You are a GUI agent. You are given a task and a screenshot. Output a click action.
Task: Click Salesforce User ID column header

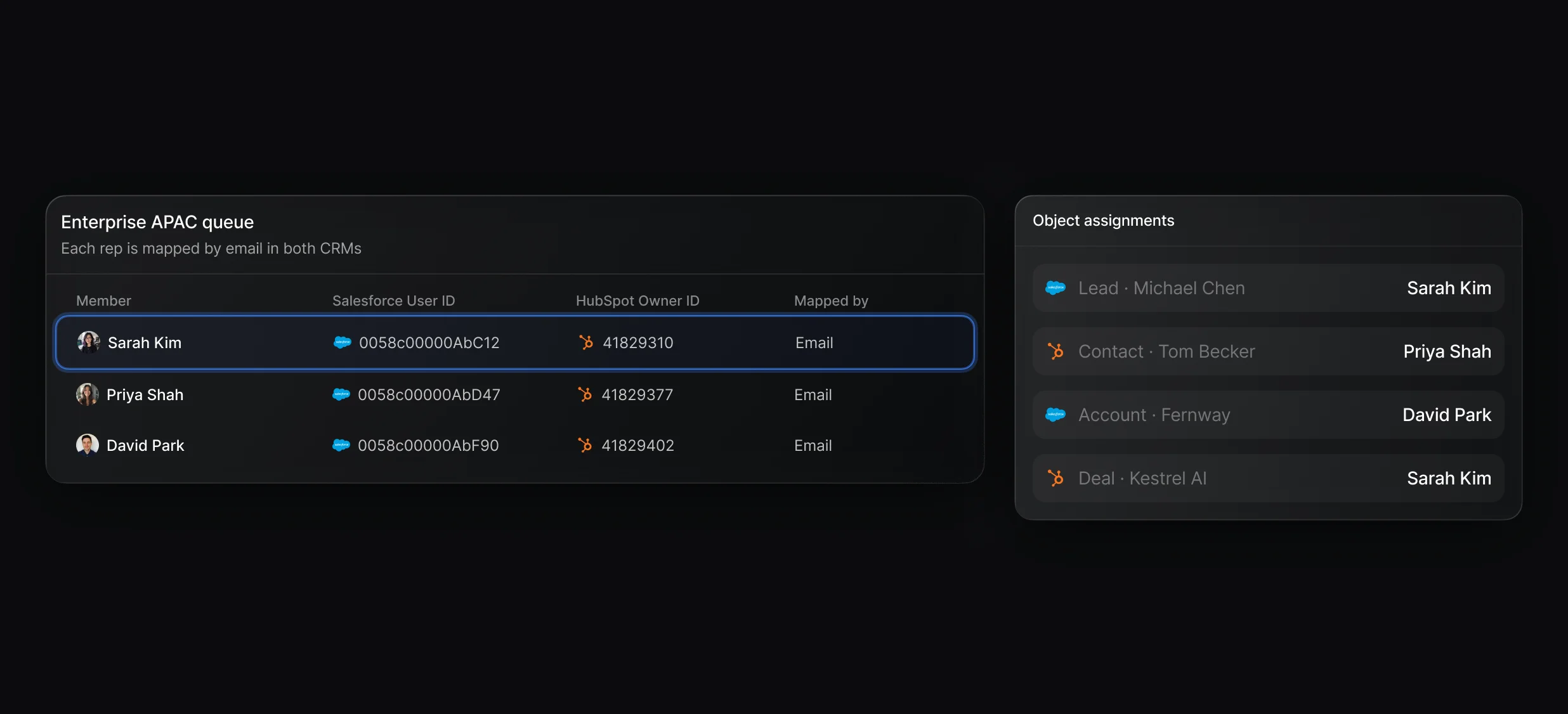pos(394,301)
